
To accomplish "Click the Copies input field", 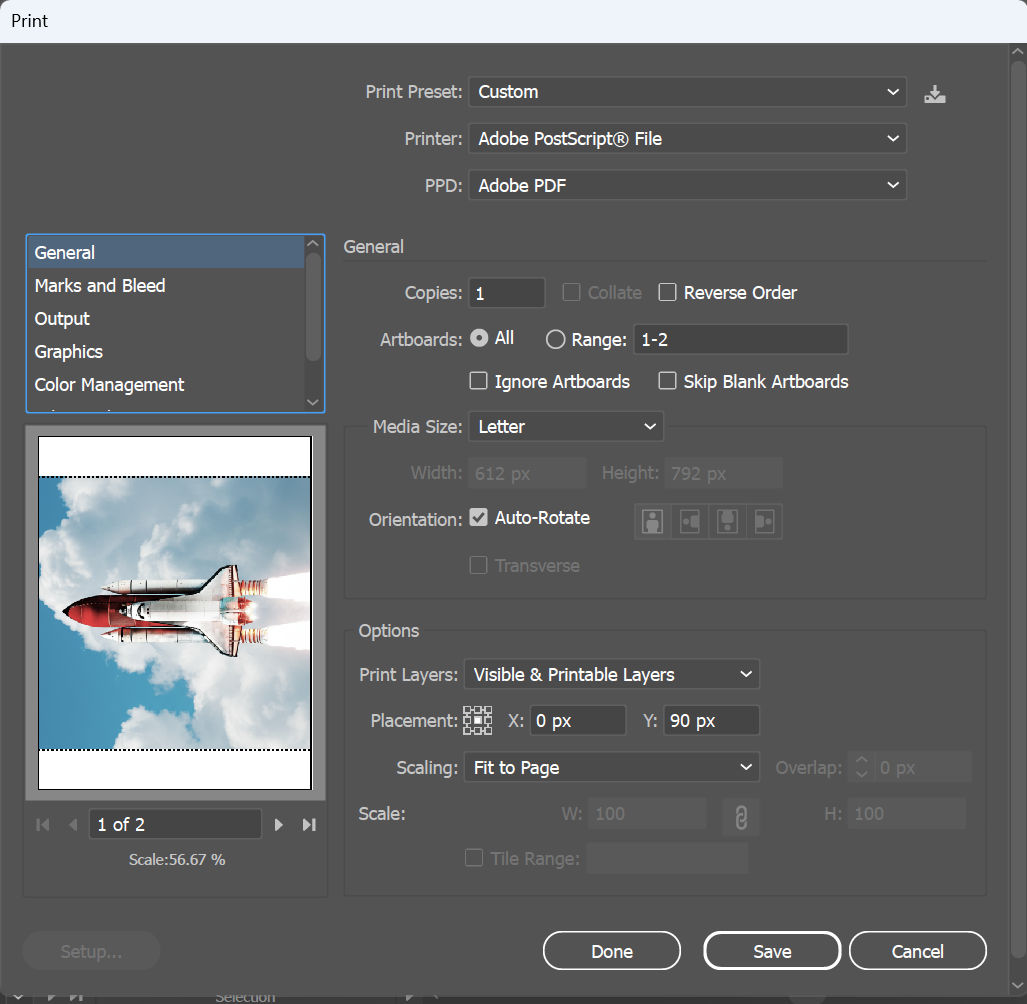I will pos(507,293).
